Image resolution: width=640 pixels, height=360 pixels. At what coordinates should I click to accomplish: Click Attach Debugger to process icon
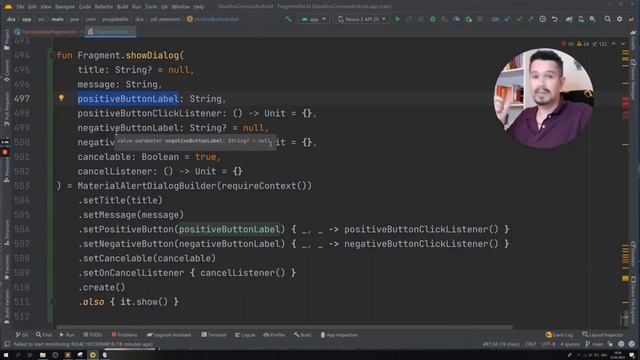point(468,19)
